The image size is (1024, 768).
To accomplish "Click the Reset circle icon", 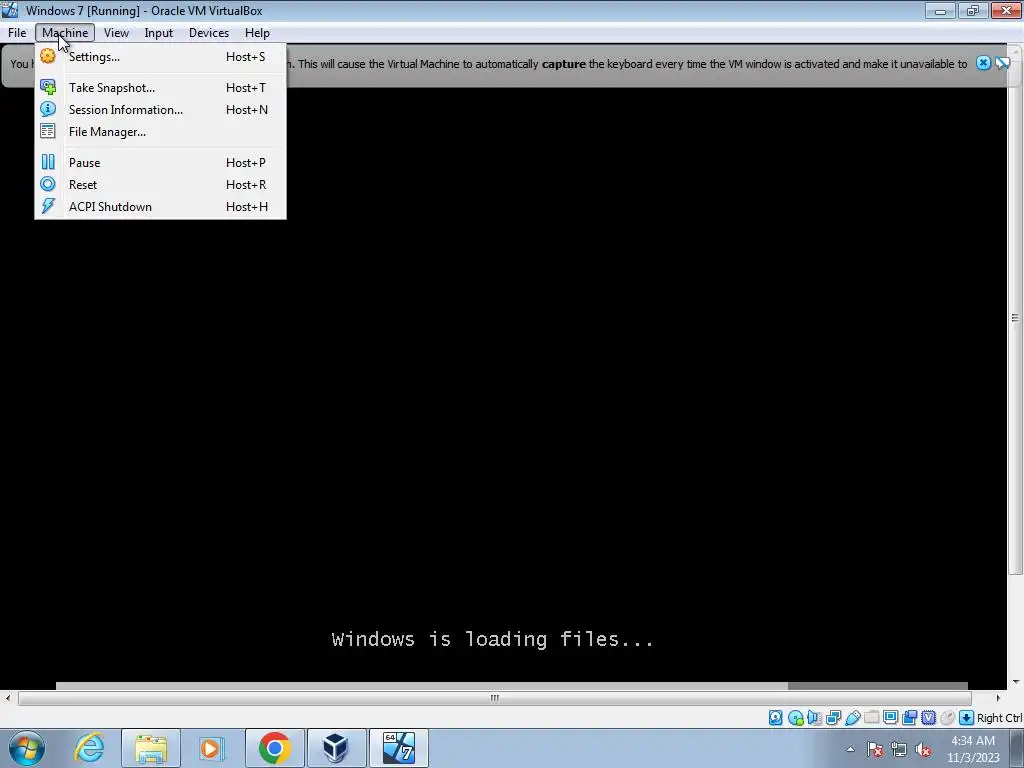I will coord(48,184).
